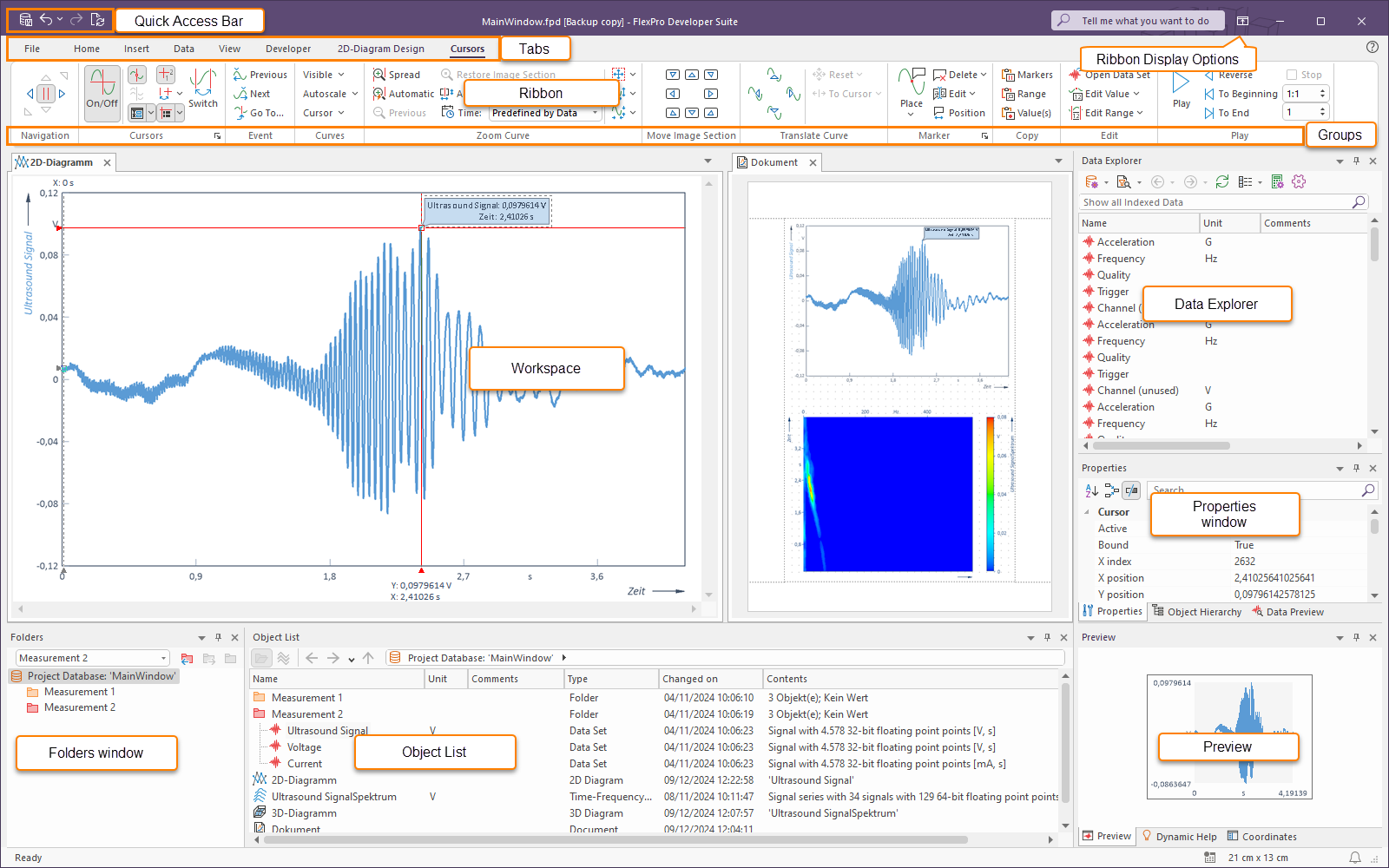The width and height of the screenshot is (1389, 868).
Task: Tick the Stop checkbox in Play group
Action: [1292, 75]
